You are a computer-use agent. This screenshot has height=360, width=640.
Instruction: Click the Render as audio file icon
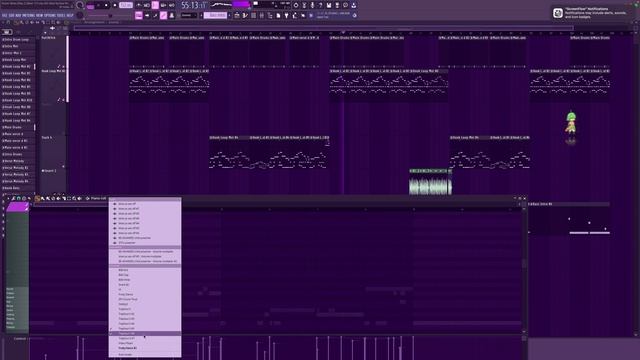337,6
